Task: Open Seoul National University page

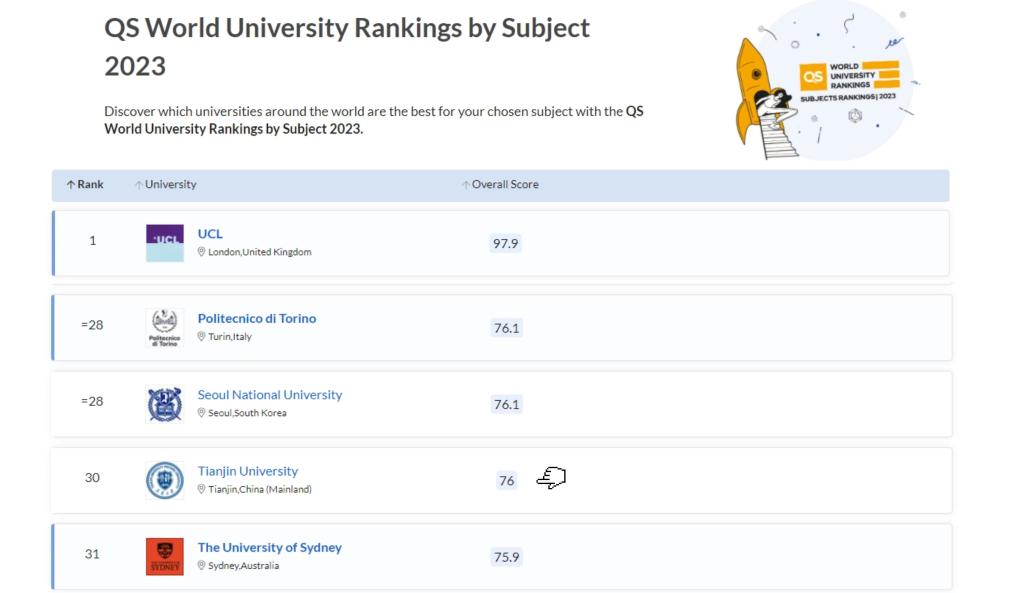Action: click(x=269, y=395)
